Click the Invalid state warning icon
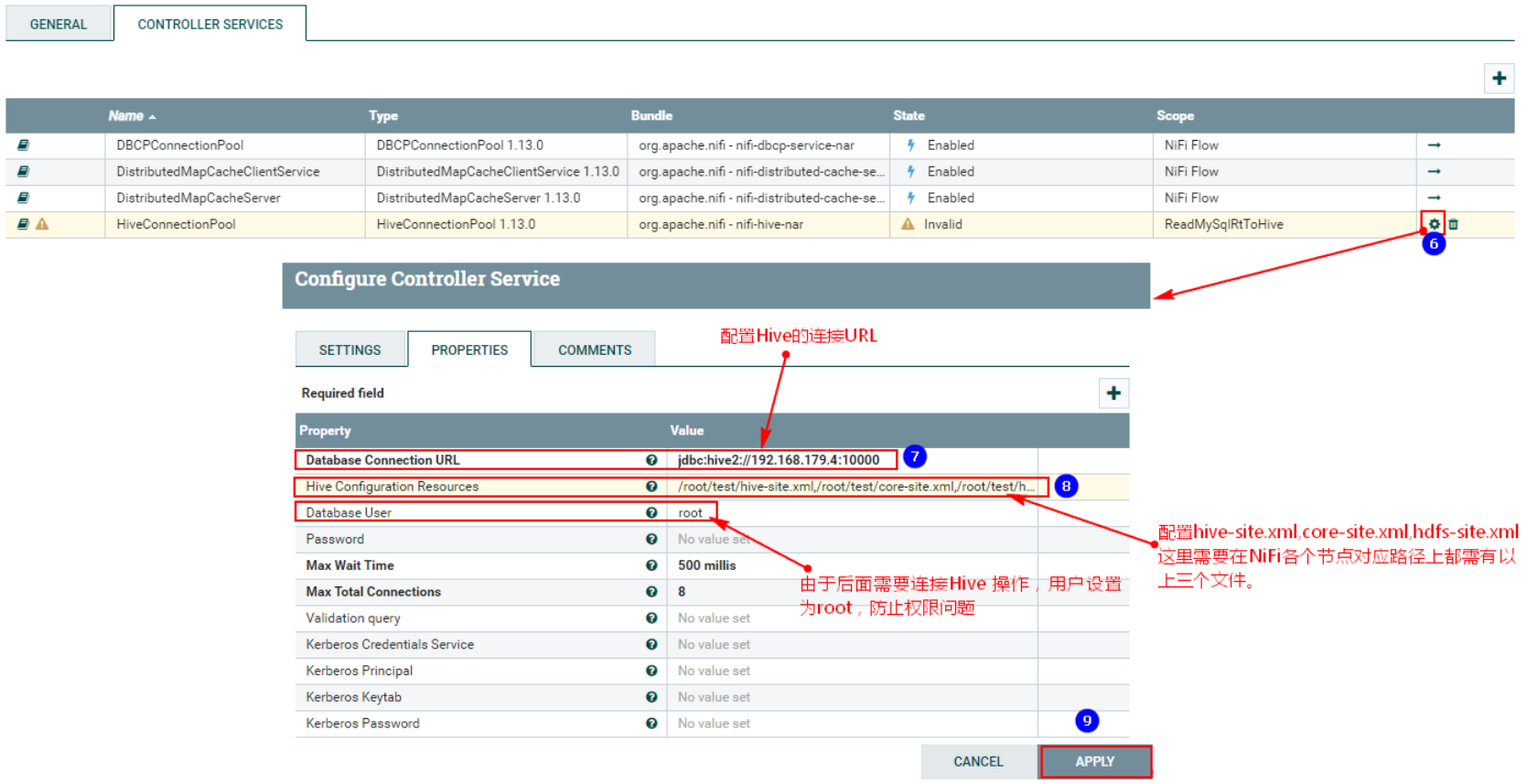Image resolution: width=1527 pixels, height=784 pixels. click(908, 224)
